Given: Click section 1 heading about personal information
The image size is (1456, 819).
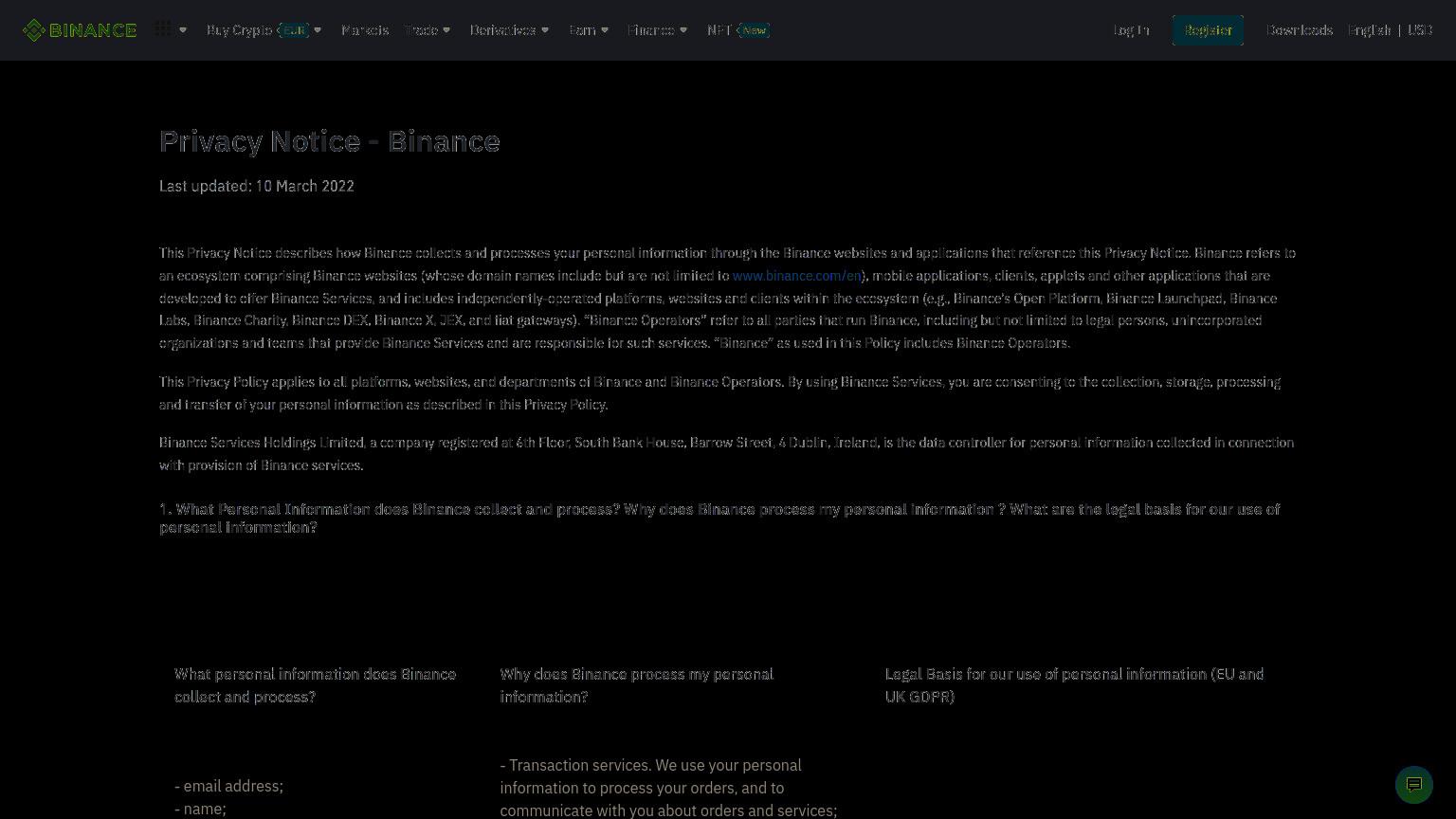Looking at the screenshot, I should 719,519.
